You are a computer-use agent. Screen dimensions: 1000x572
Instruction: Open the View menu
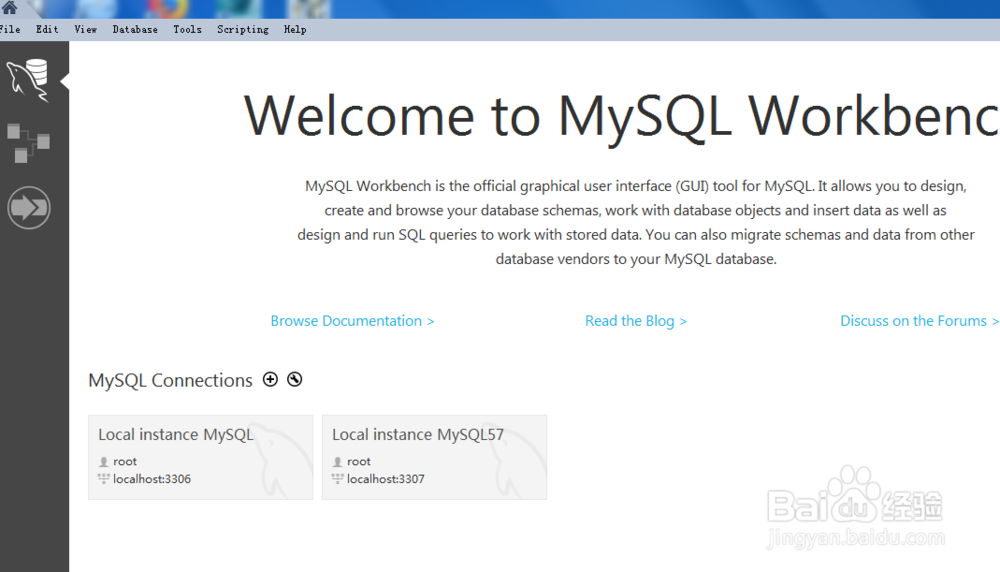[85, 29]
